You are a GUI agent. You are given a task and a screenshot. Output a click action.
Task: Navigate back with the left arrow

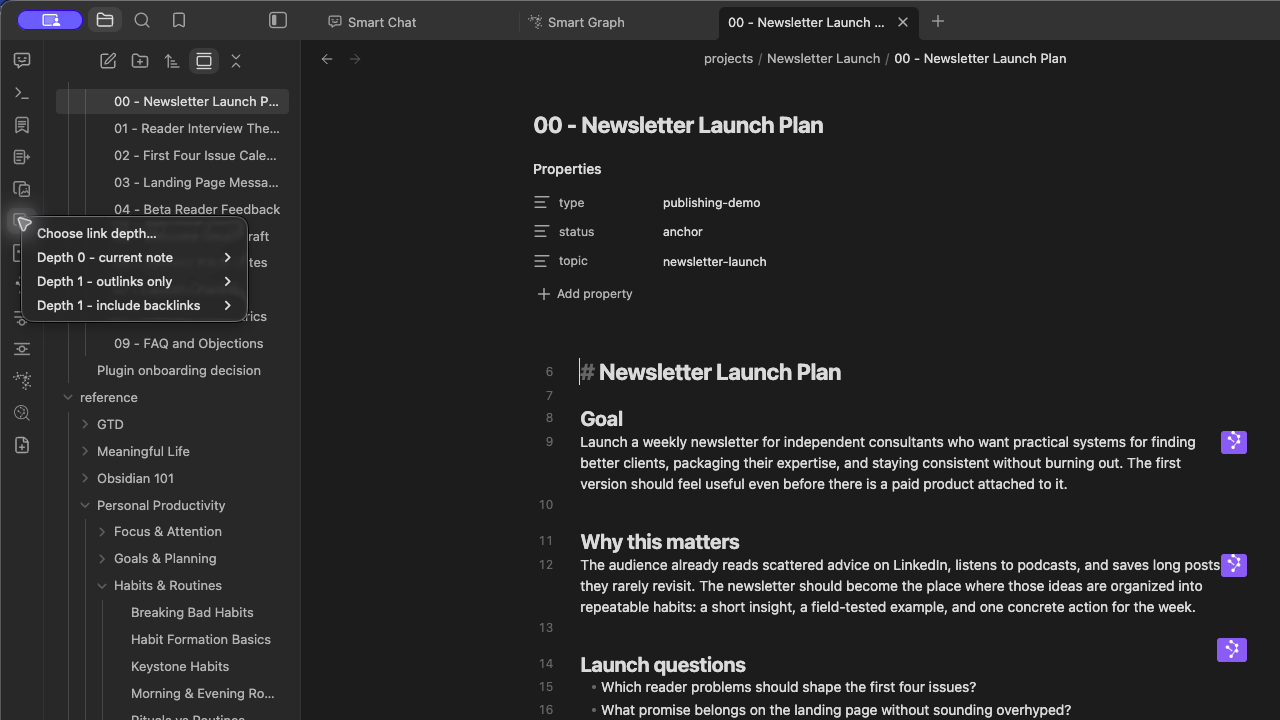pyautogui.click(x=327, y=59)
